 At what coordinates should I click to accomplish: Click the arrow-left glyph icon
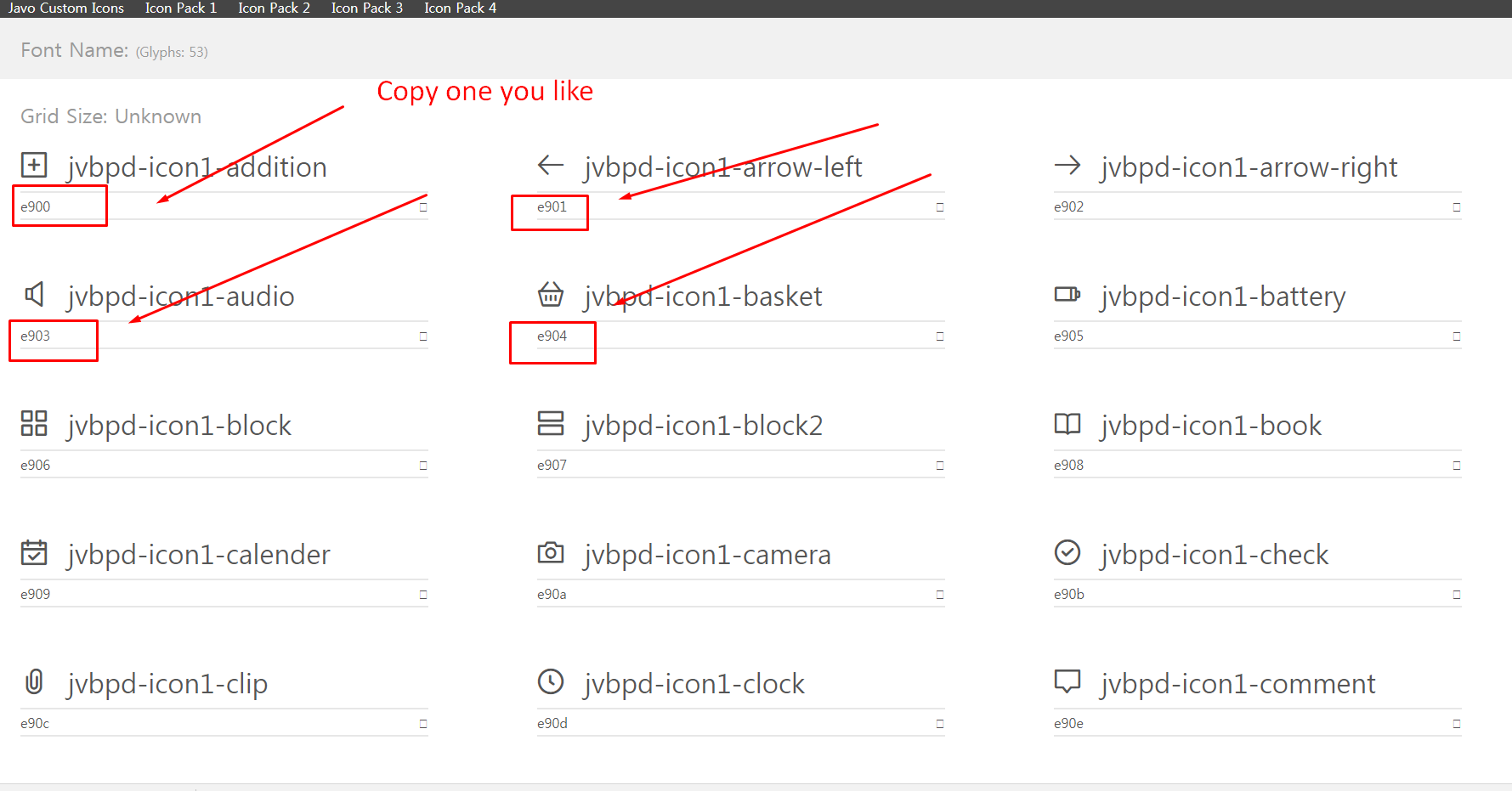[550, 165]
